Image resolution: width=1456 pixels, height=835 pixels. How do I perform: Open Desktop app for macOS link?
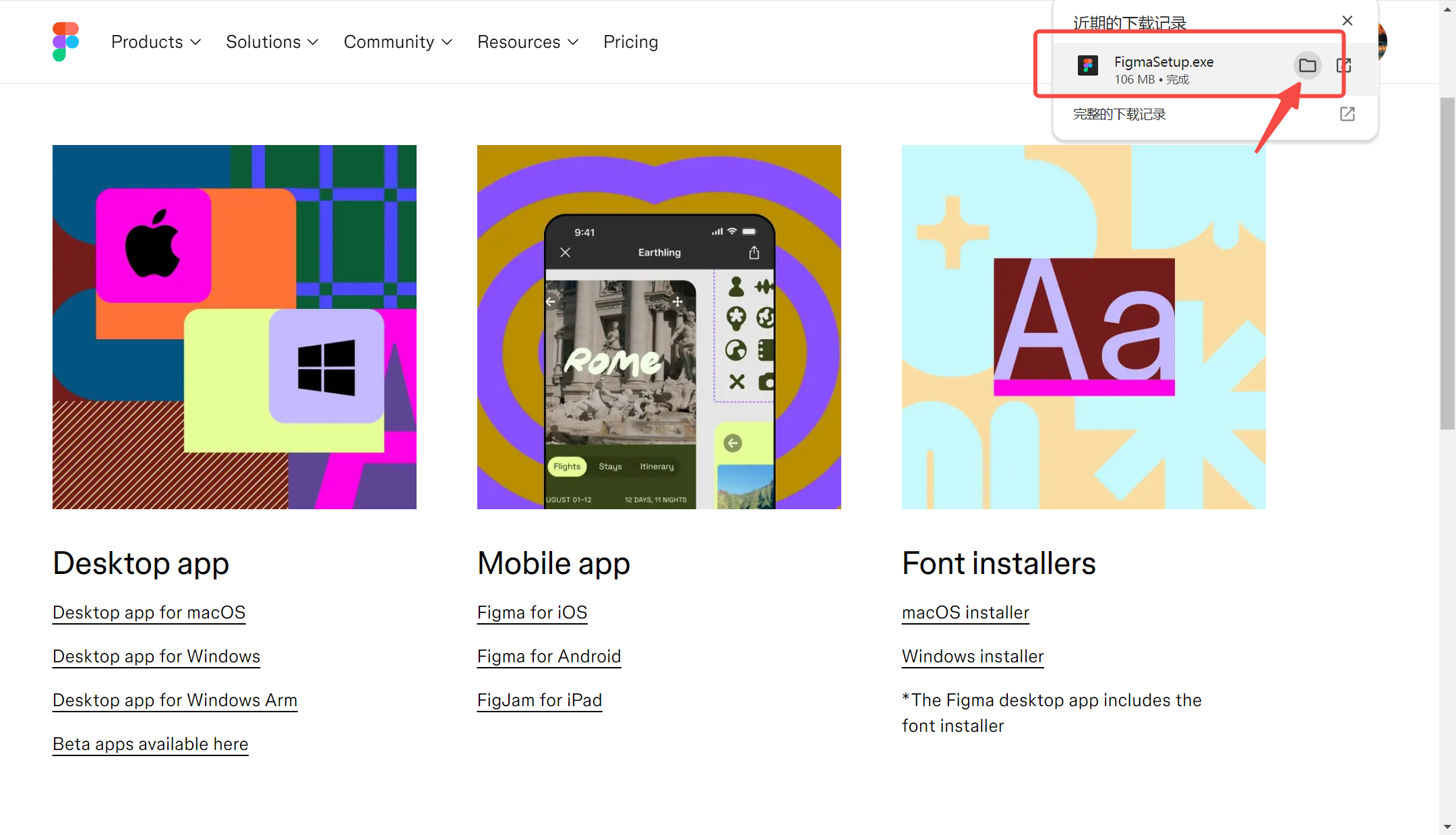[149, 612]
